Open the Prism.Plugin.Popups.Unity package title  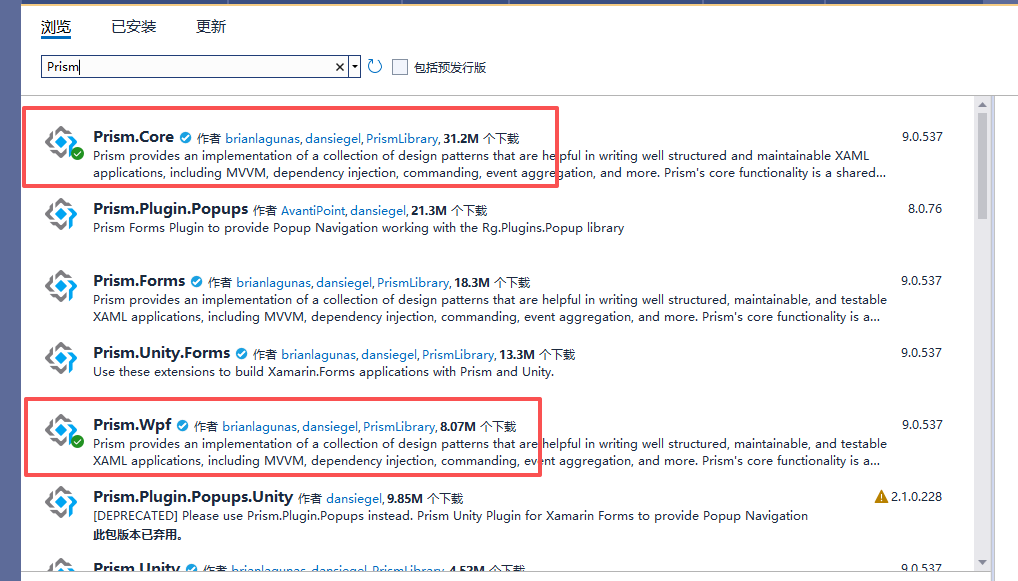click(193, 497)
